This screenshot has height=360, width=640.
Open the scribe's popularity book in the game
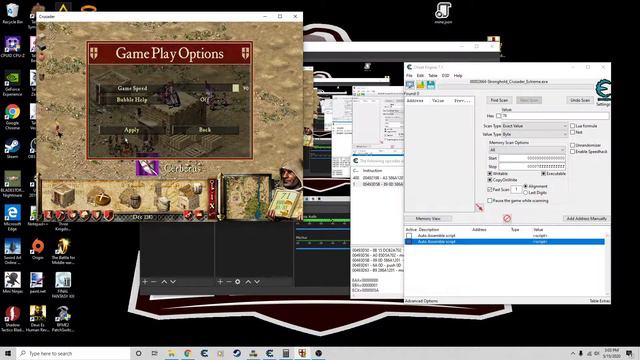click(x=283, y=203)
